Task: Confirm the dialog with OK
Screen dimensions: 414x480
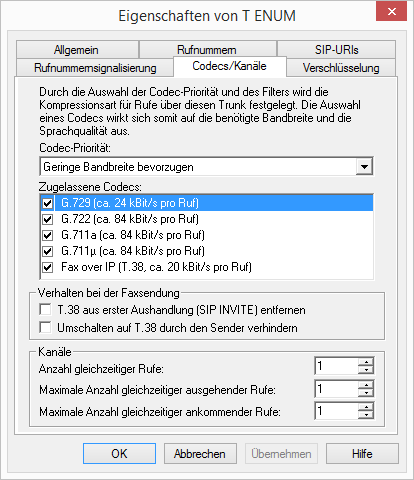Action: (x=119, y=454)
